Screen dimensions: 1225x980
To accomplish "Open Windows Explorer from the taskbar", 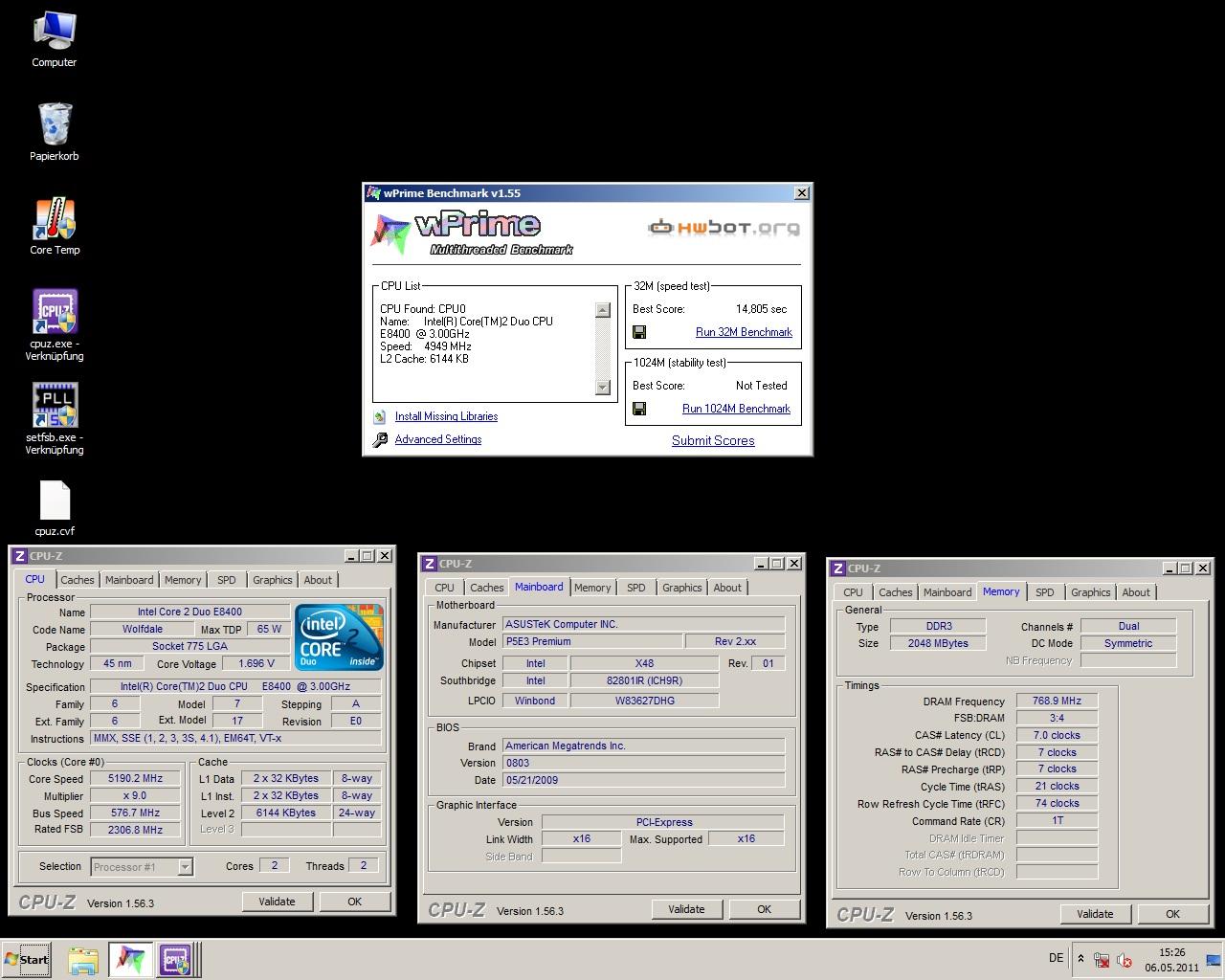I will [x=83, y=960].
